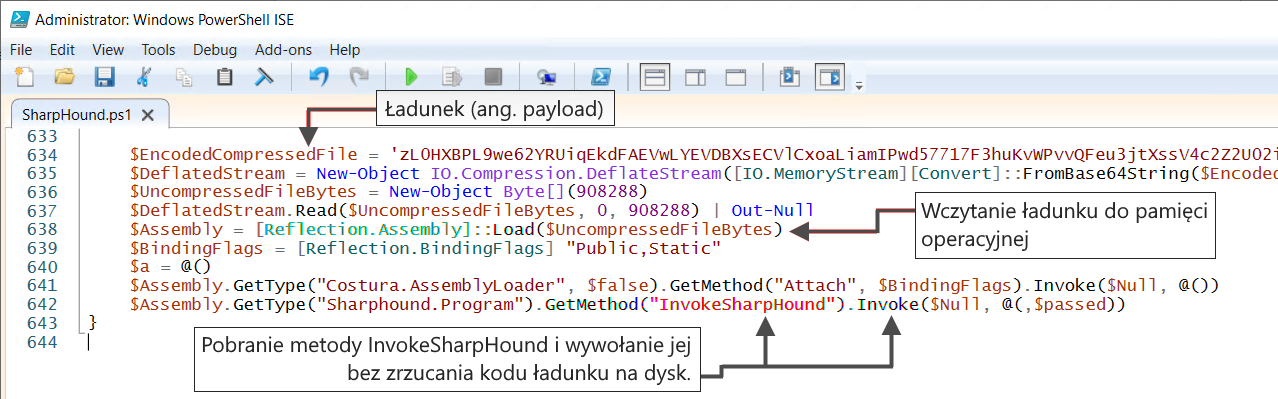
Task: Show script pane on top
Action: click(655, 76)
